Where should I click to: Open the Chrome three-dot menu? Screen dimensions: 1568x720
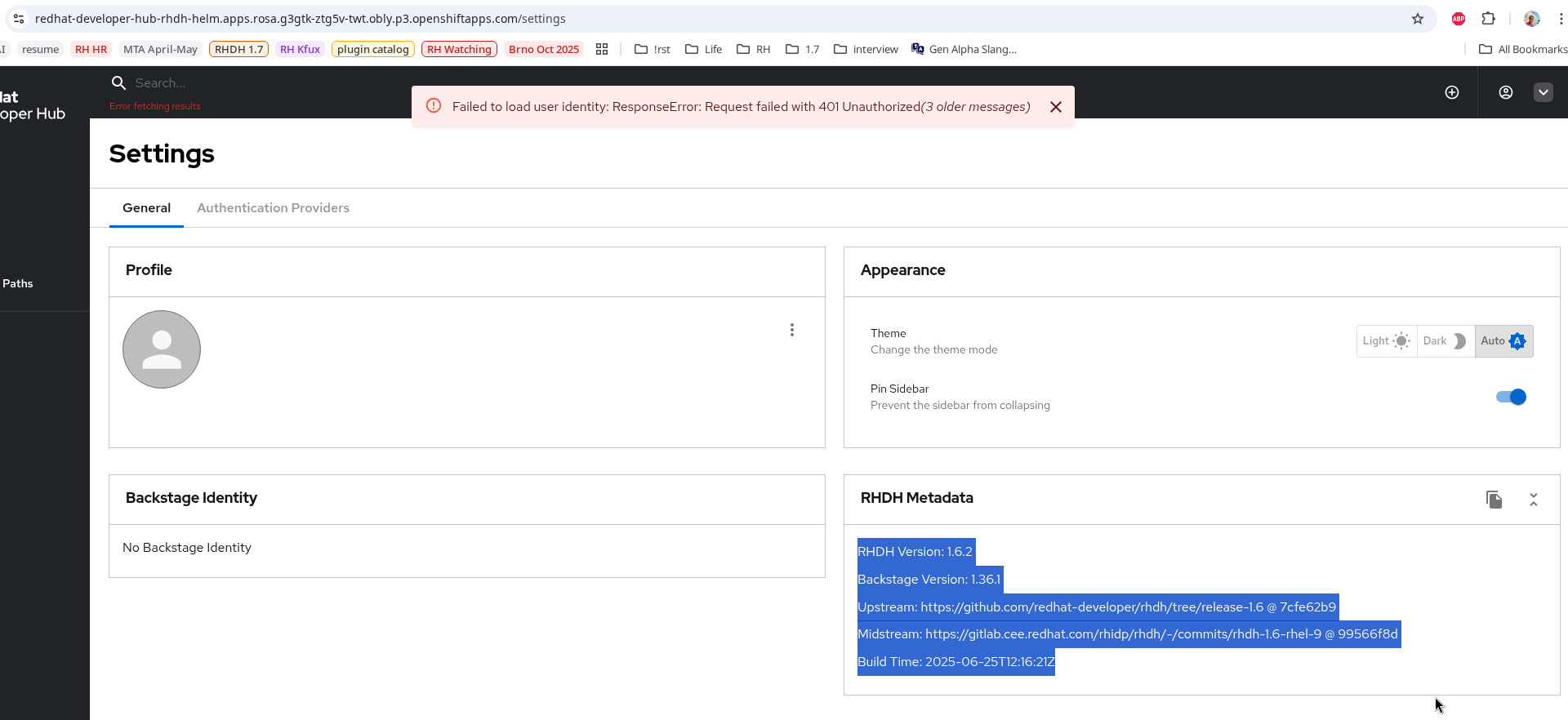1561,19
